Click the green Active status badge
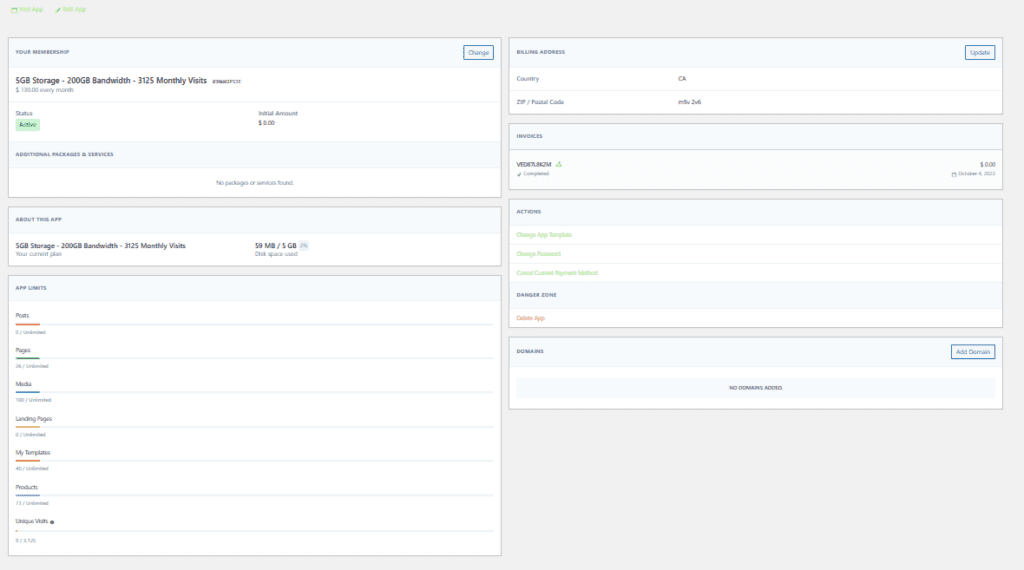 [x=27, y=125]
